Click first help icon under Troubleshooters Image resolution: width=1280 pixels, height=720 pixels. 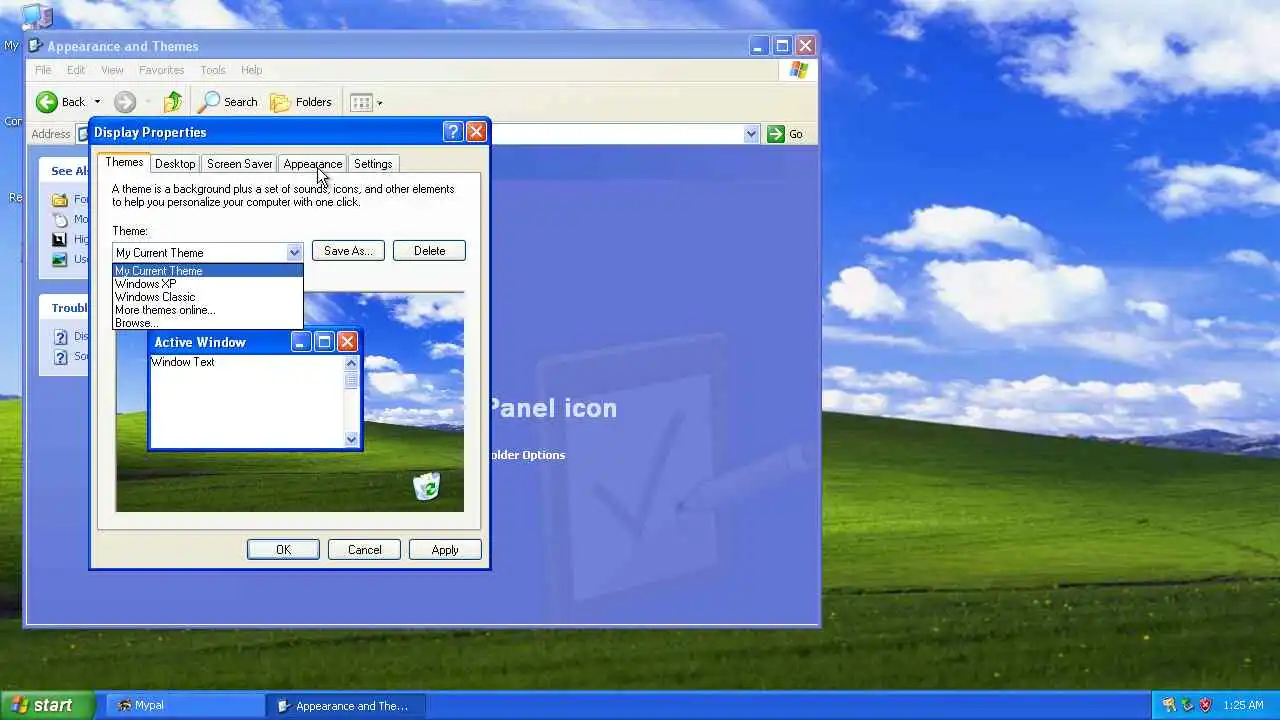60,337
